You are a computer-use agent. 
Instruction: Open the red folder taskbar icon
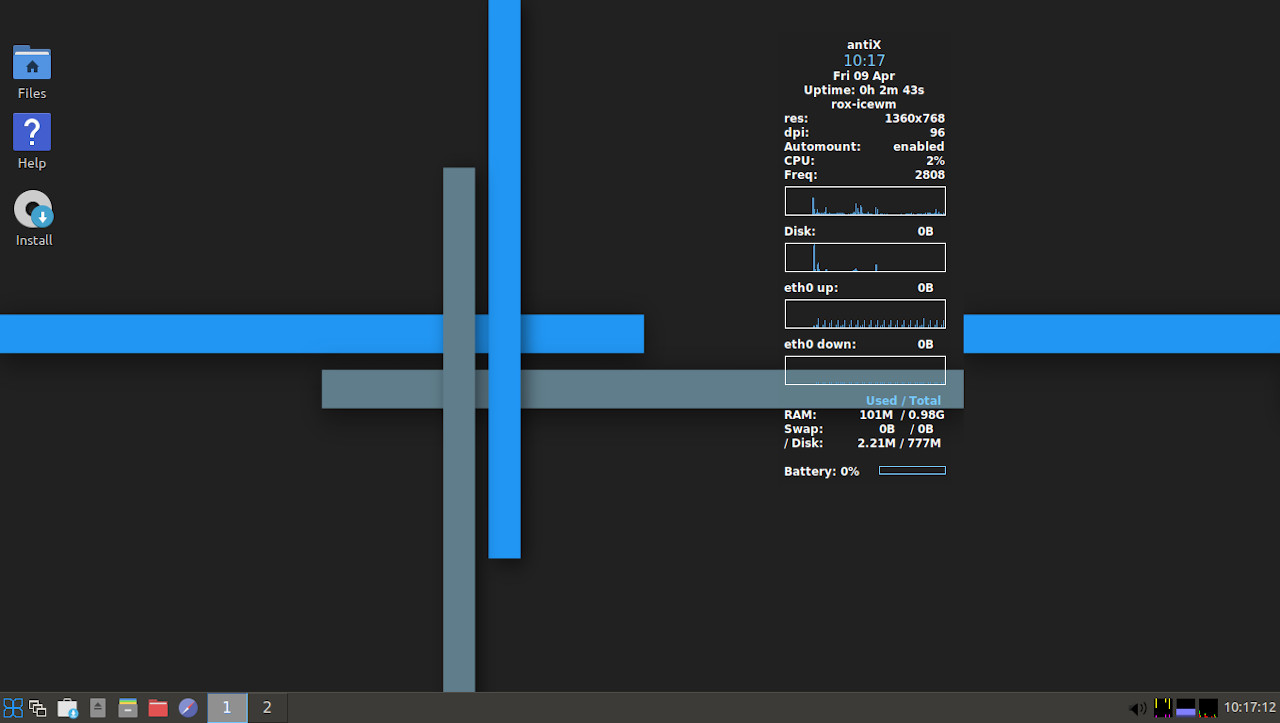coord(158,708)
